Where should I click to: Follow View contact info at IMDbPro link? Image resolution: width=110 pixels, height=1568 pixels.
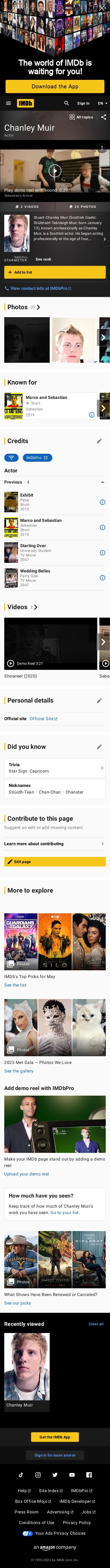tap(38, 288)
